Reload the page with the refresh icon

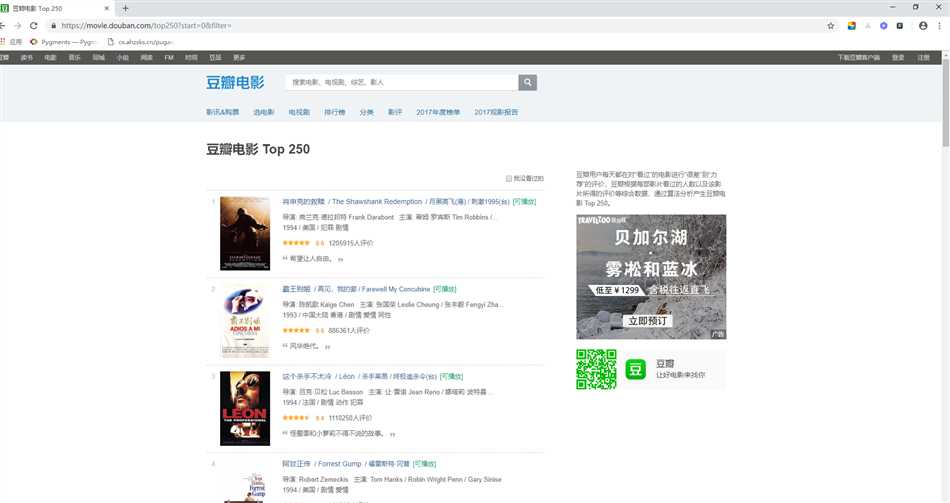pyautogui.click(x=33, y=25)
